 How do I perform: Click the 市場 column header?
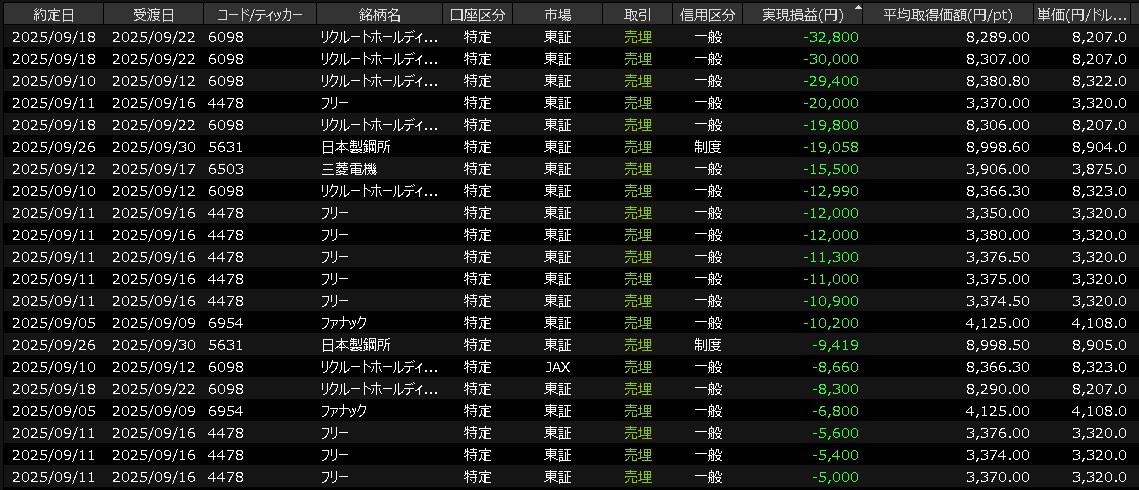[x=557, y=15]
